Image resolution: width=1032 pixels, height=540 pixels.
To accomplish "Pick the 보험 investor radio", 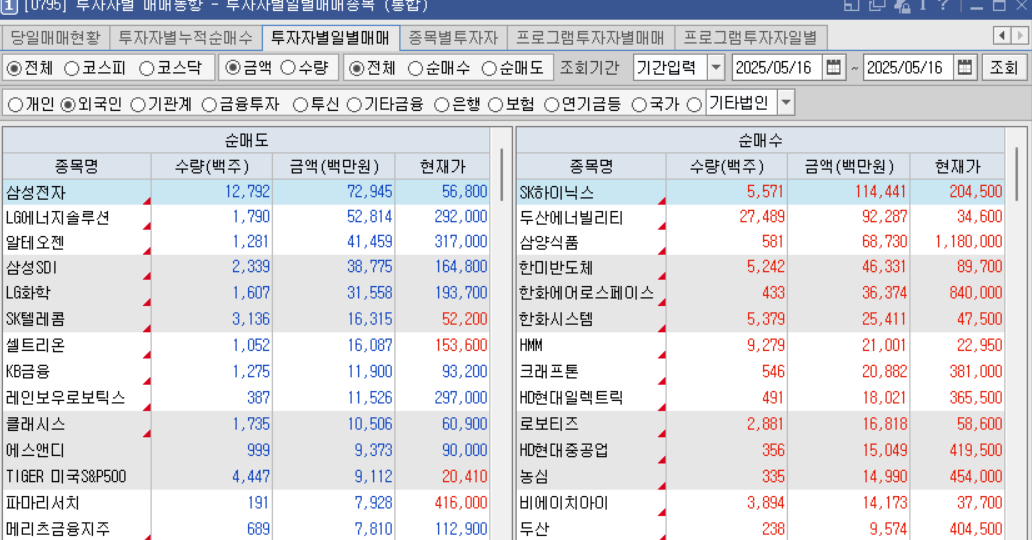I will [496, 105].
